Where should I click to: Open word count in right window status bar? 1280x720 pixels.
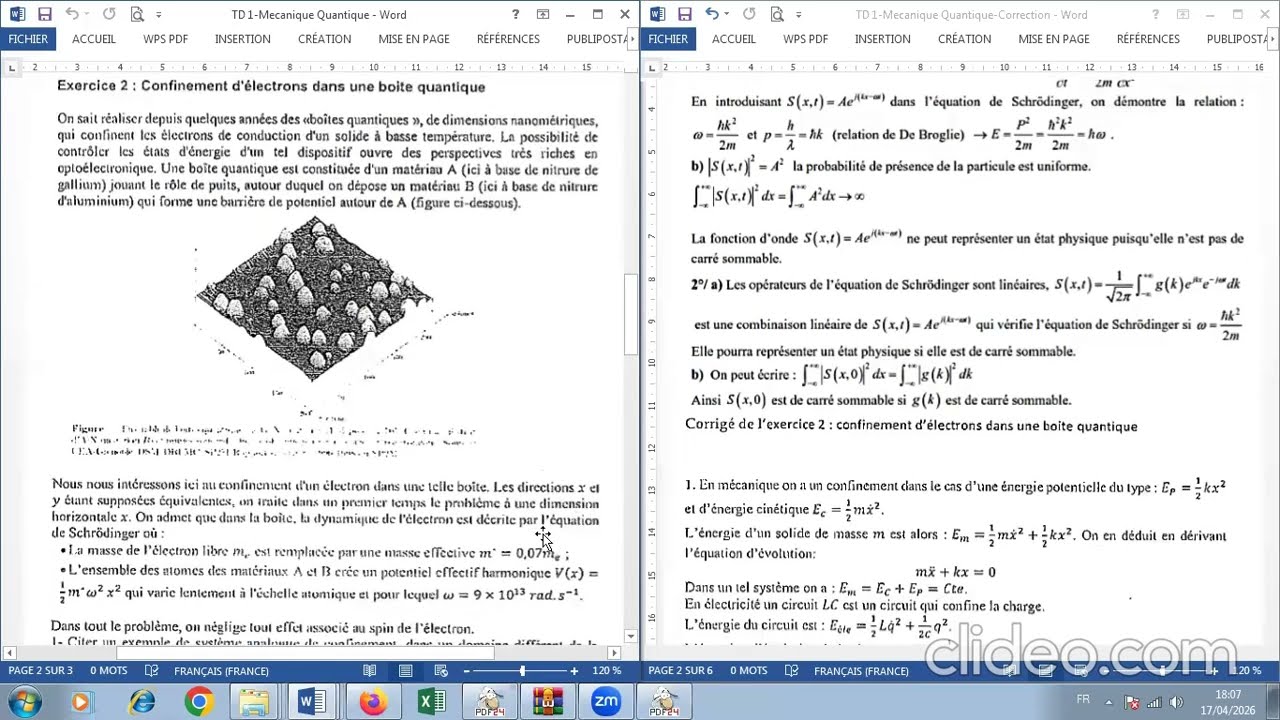tap(748, 671)
